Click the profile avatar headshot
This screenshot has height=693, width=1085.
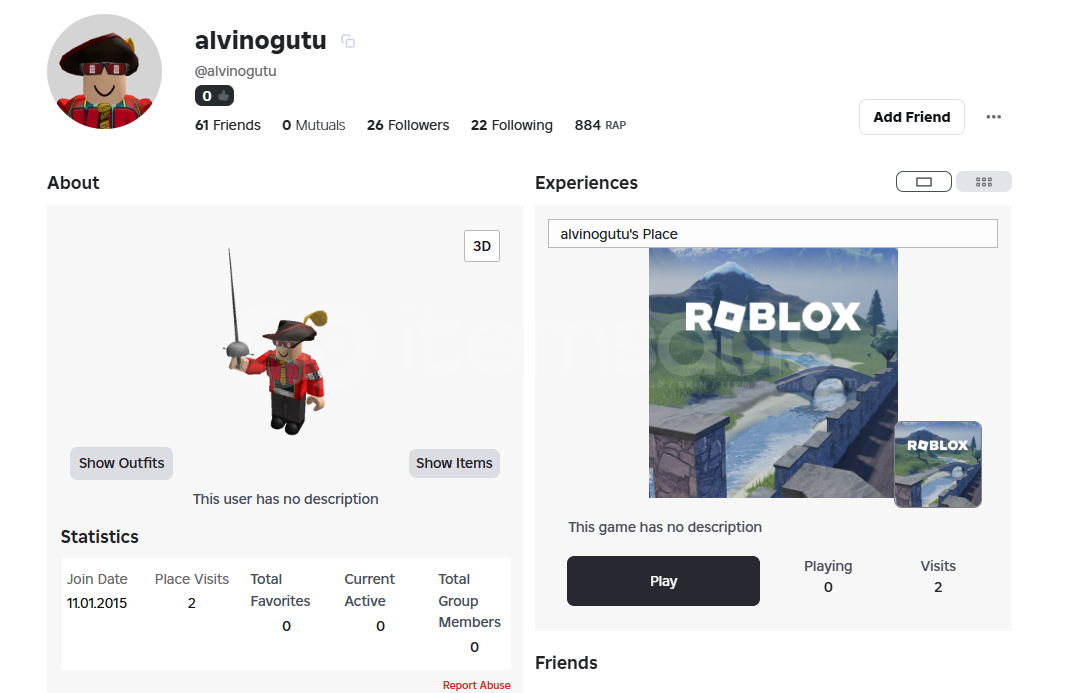104,71
